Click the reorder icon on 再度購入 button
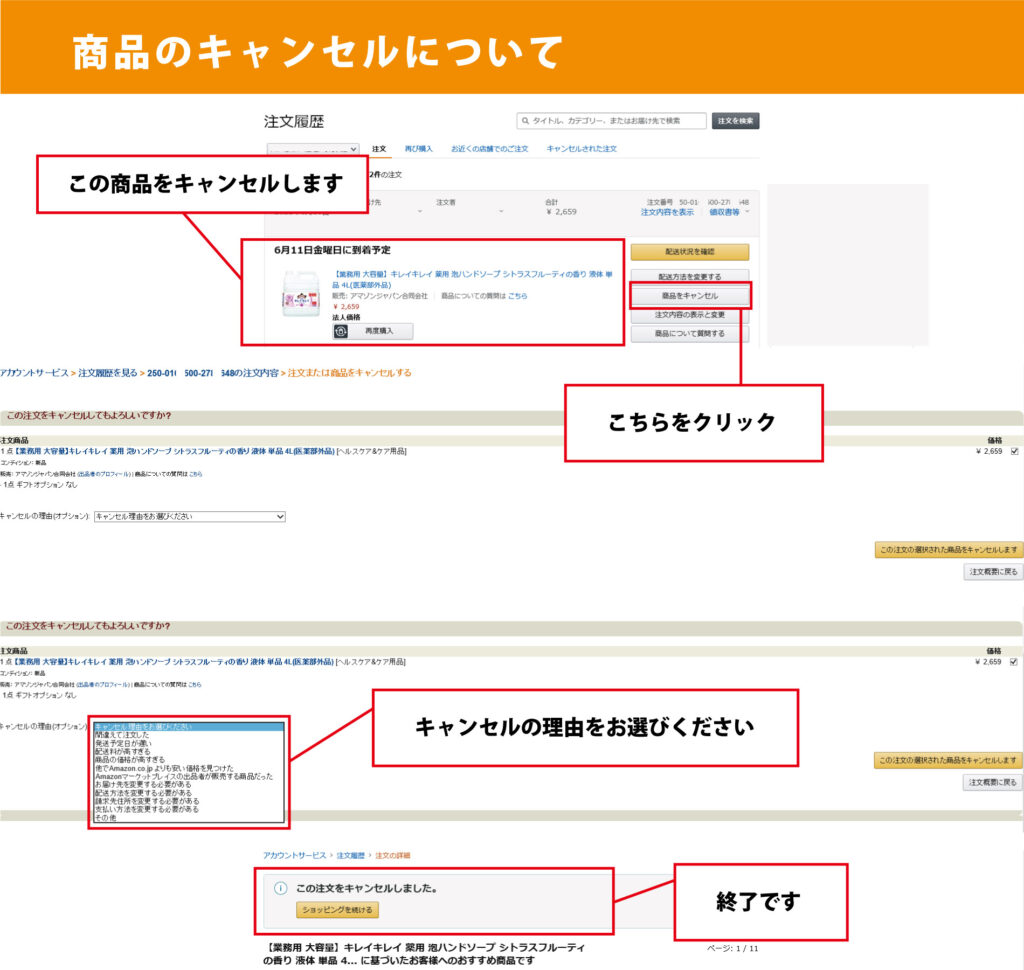Image resolution: width=1024 pixels, height=970 pixels. pos(341,331)
